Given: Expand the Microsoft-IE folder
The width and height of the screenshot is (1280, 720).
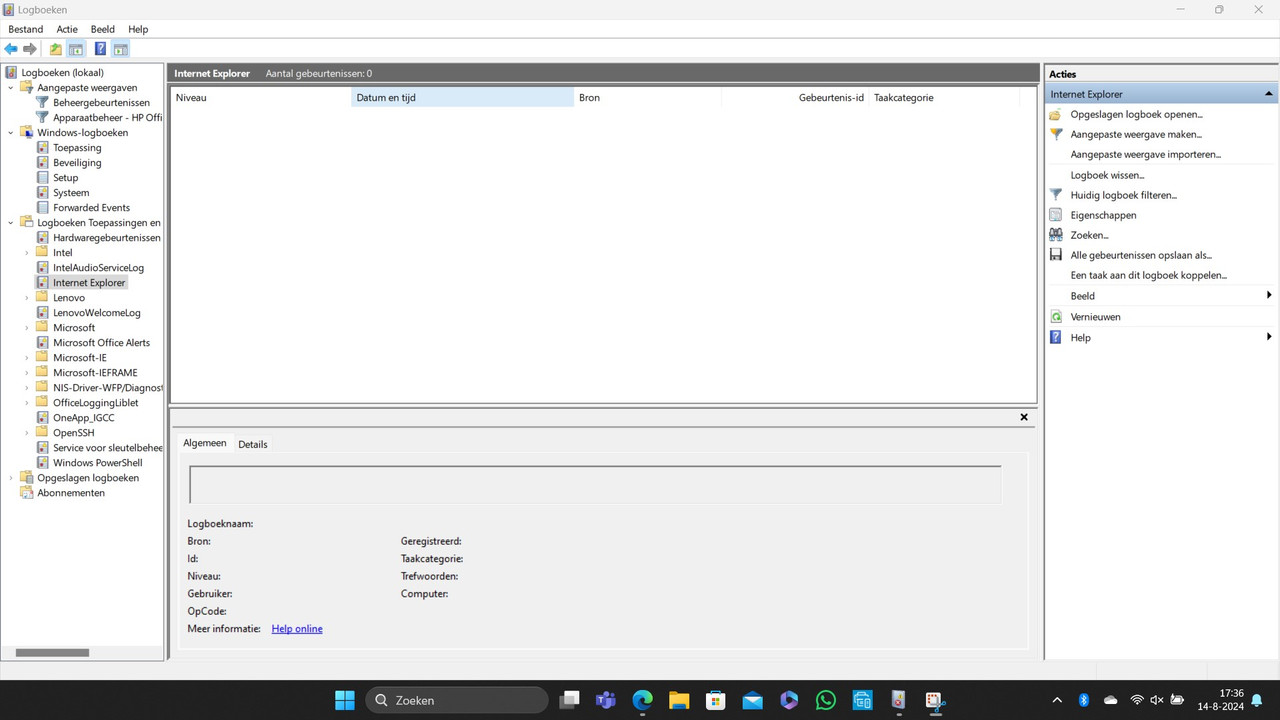Looking at the screenshot, I should click(27, 357).
